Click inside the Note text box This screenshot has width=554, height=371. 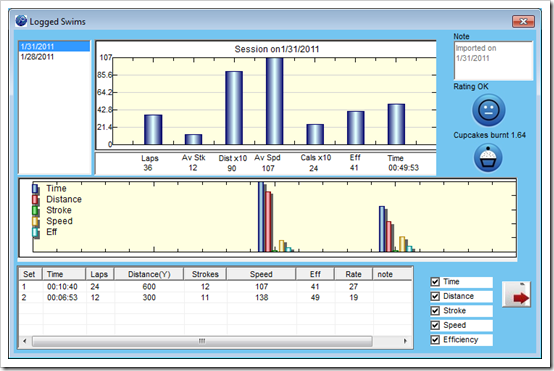coord(493,60)
